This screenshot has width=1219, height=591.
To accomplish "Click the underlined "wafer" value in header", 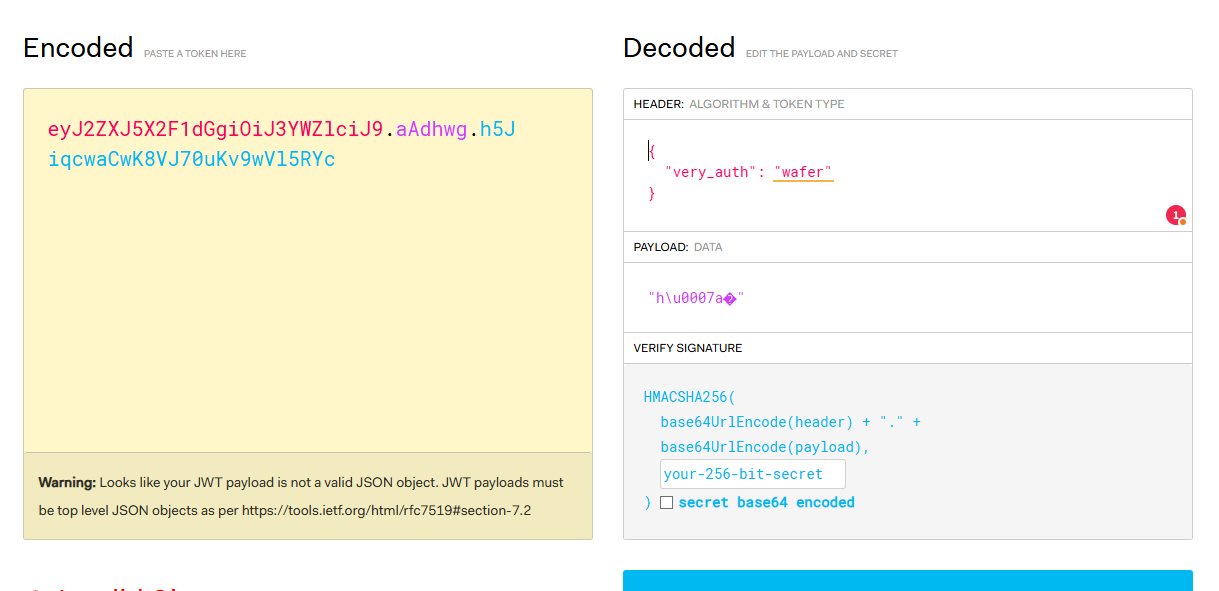I will 803,172.
